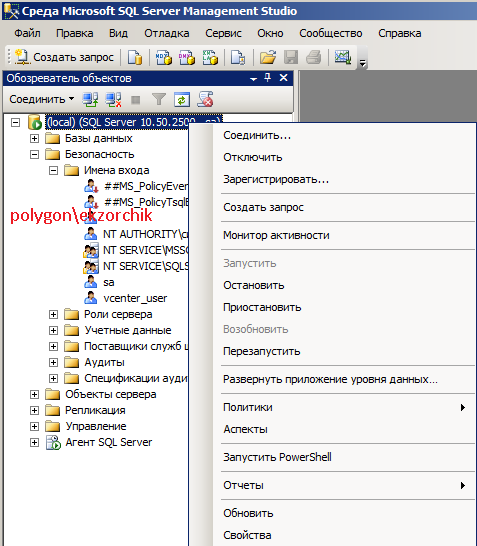Close the Обозреватель объектов panel
477x546 pixels.
click(x=284, y=78)
